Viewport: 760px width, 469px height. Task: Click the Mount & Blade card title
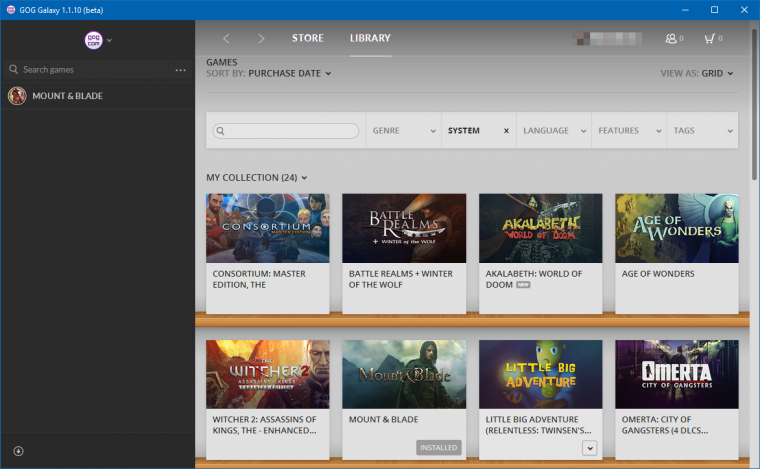pyautogui.click(x=383, y=420)
